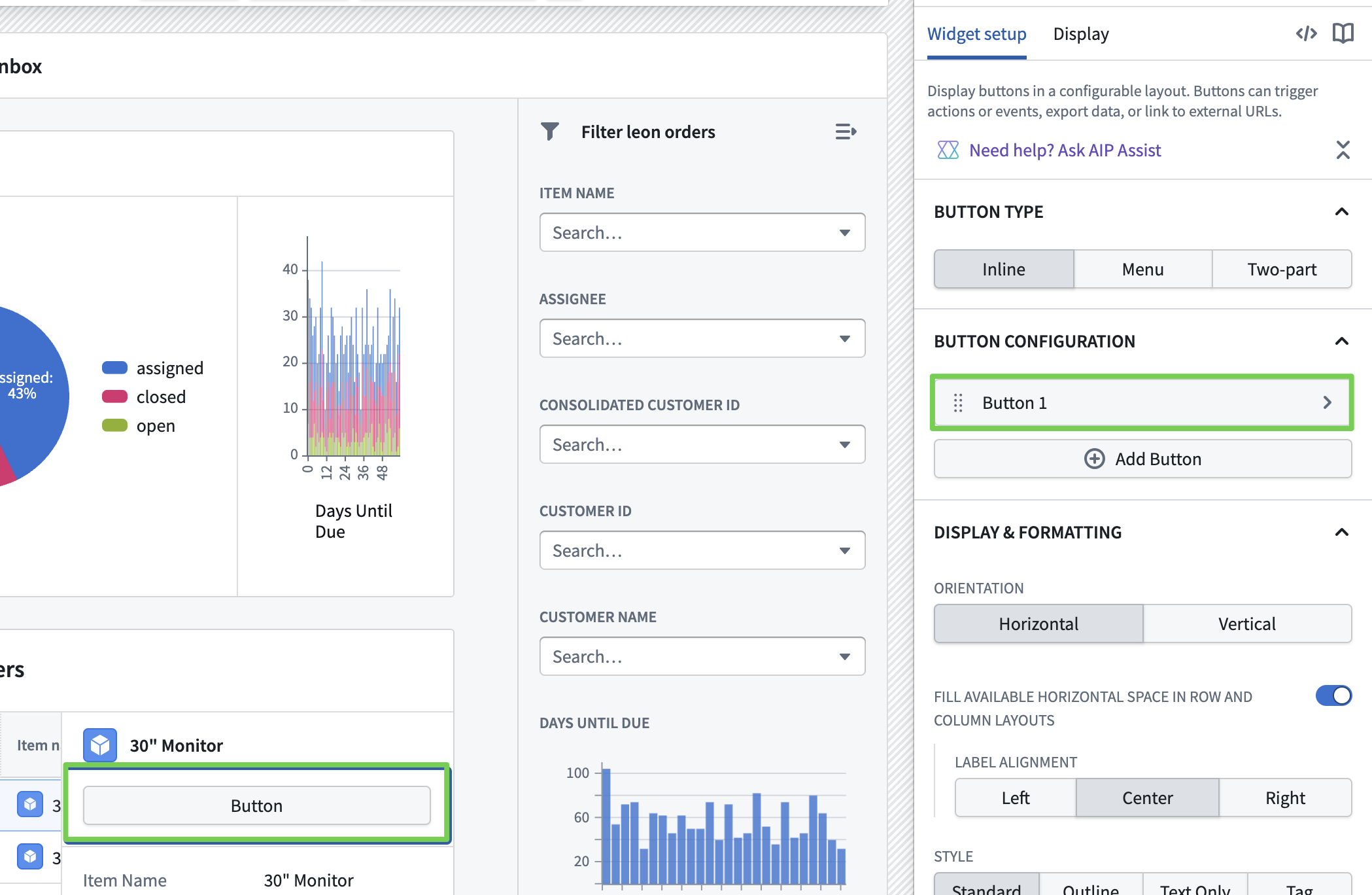Screen dimensions: 1372x895
Task: Select the Widget setup tab
Action: (976, 34)
